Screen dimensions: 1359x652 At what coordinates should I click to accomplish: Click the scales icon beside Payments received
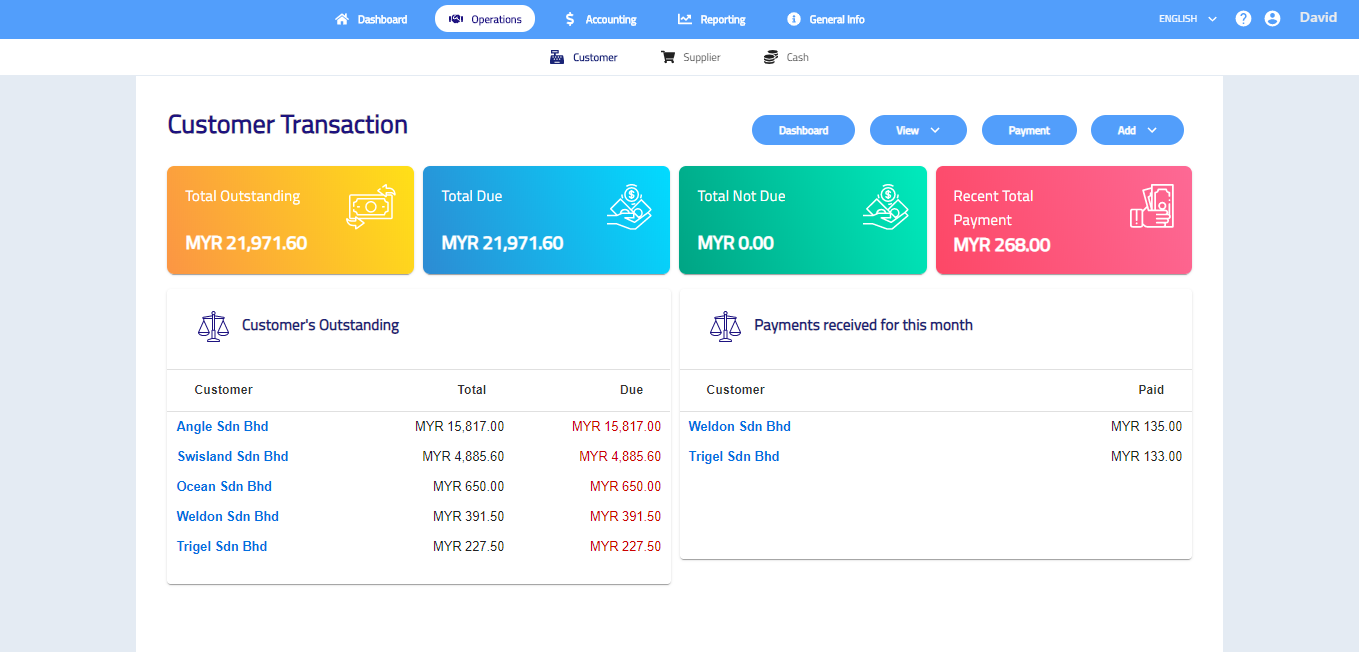coord(725,326)
